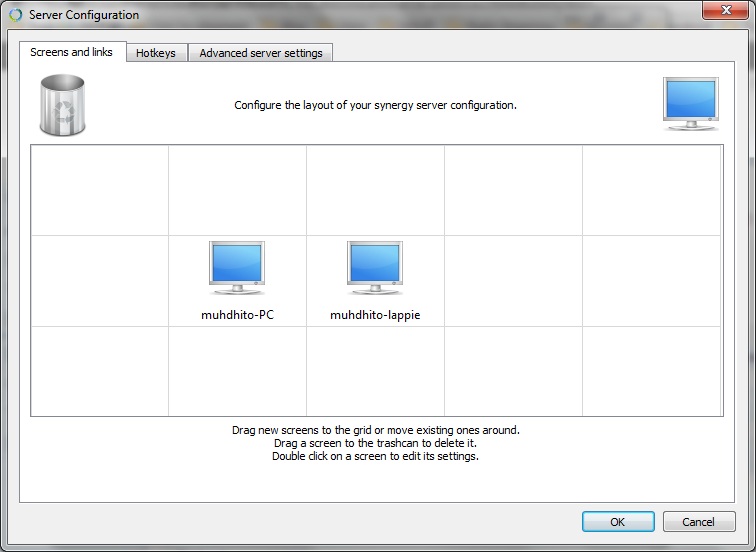The image size is (756, 552).
Task: Pick the top-right corner grid cell
Action: click(x=651, y=190)
